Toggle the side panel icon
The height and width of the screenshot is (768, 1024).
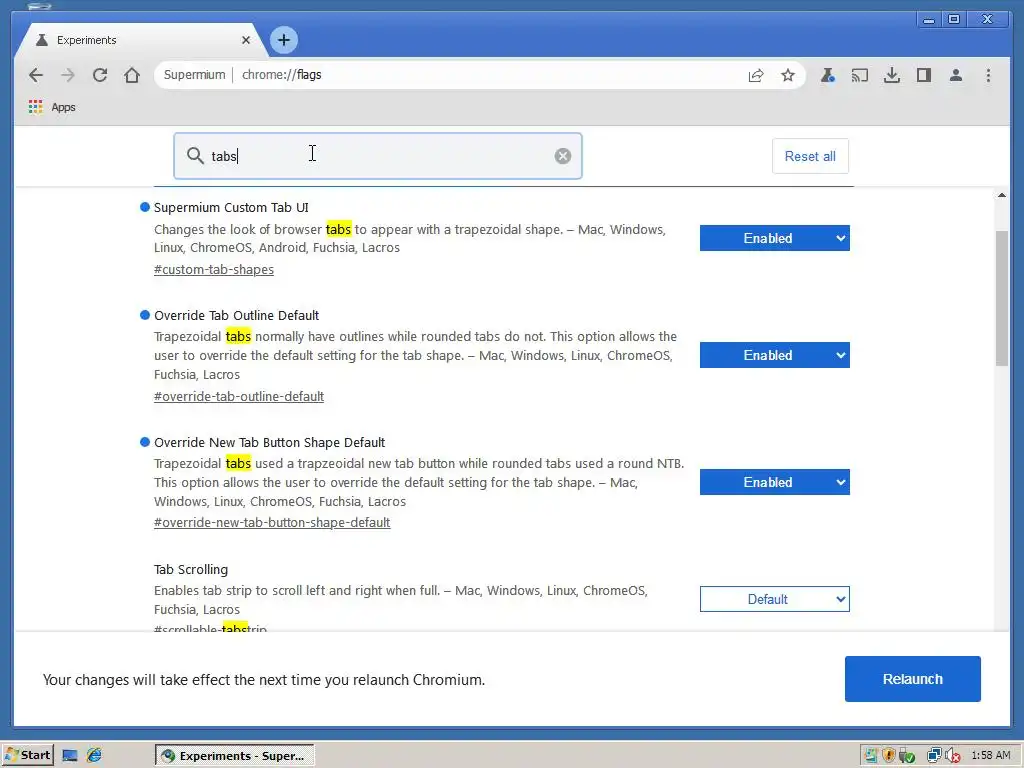[x=923, y=75]
